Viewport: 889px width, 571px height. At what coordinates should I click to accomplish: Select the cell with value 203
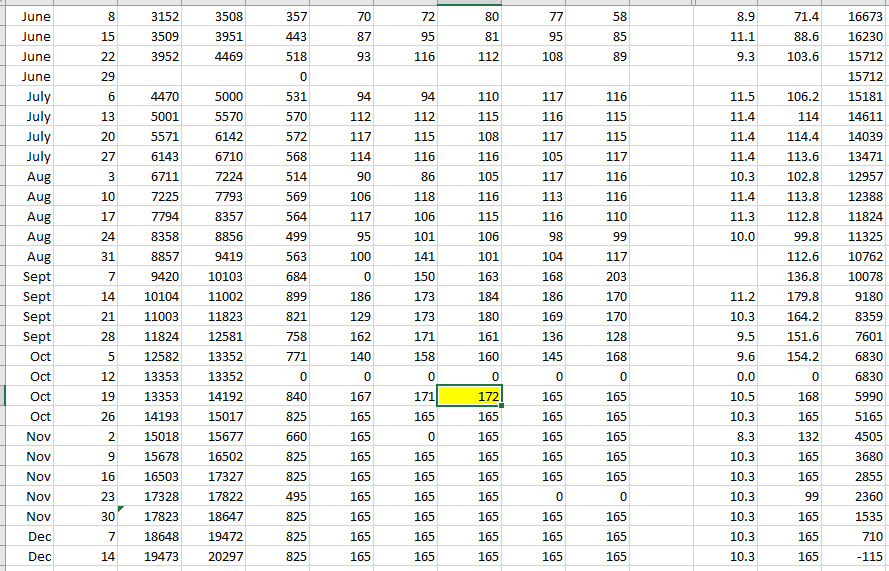pyautogui.click(x=598, y=277)
